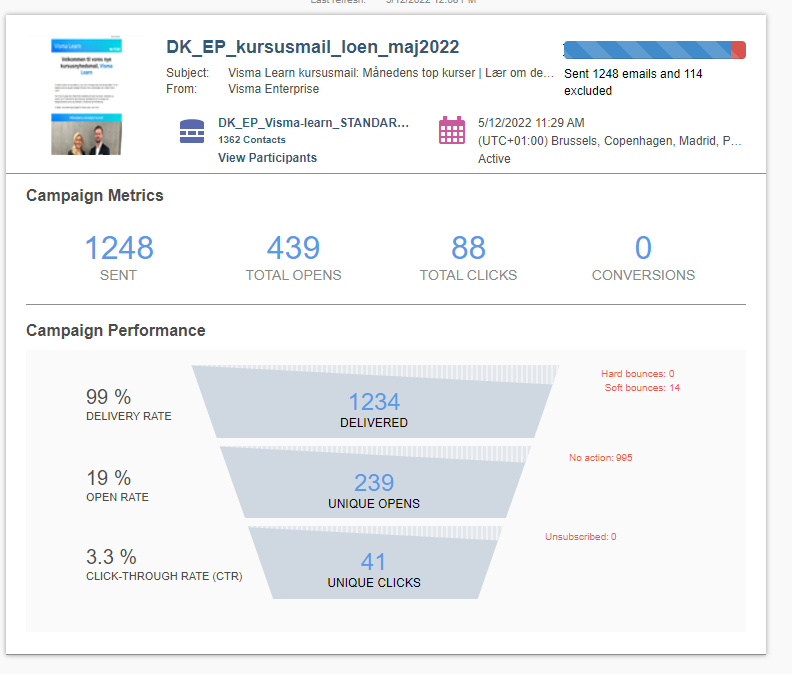The width and height of the screenshot is (792, 674).
Task: Click From sender Visma Enterprise
Action: (x=273, y=89)
